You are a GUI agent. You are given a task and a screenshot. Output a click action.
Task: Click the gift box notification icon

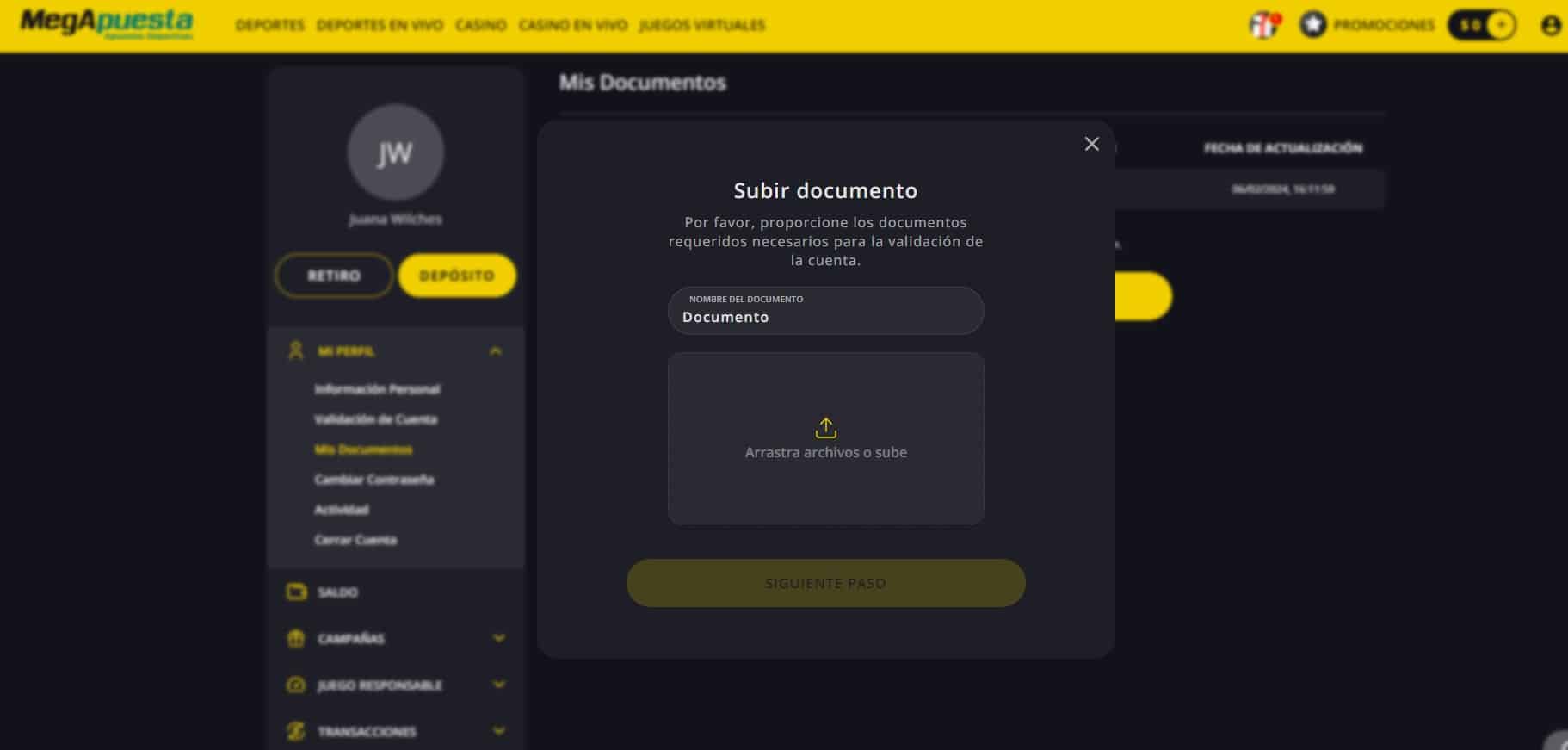1263,26
